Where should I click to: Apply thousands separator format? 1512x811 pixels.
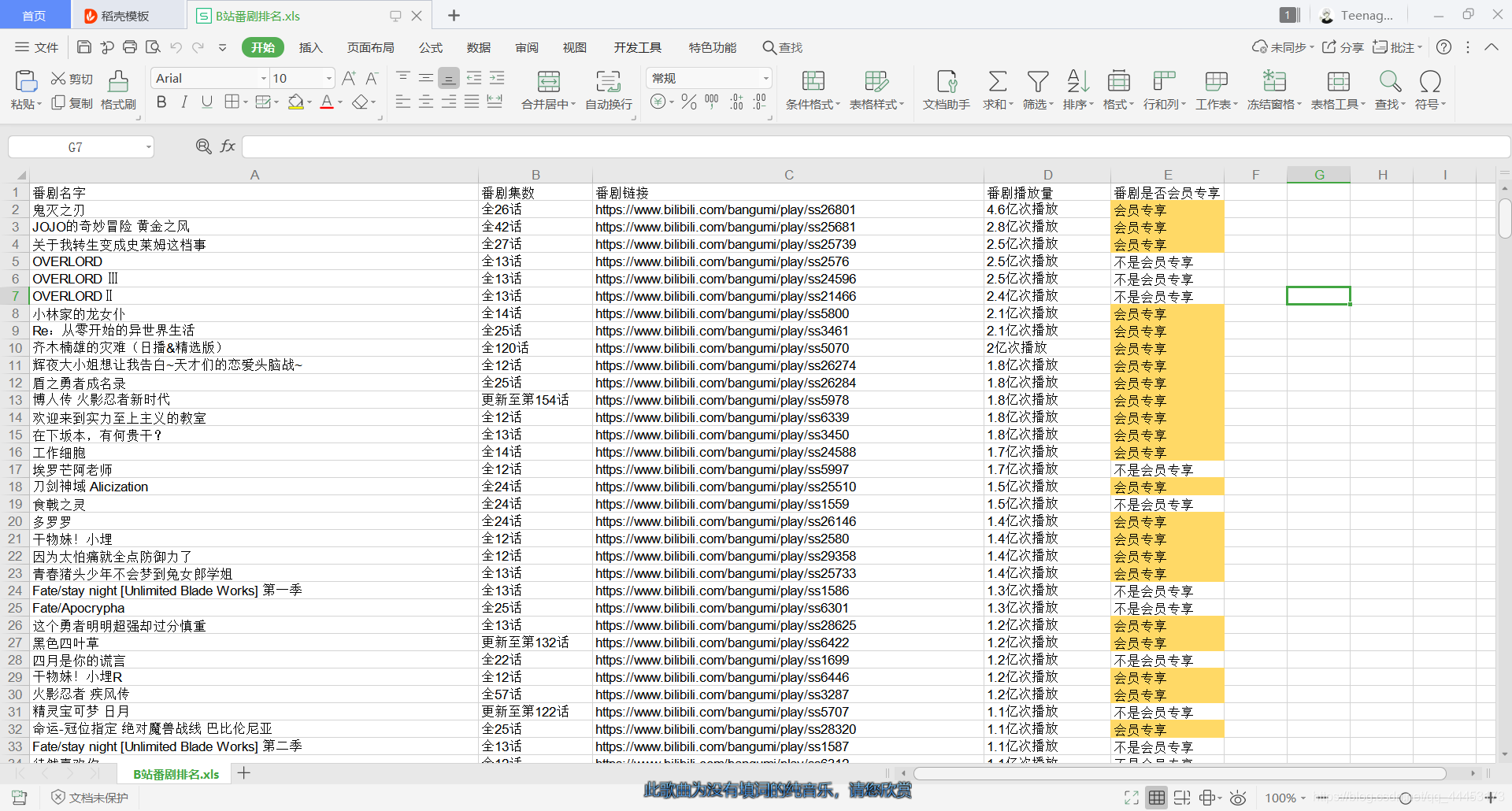pos(712,102)
